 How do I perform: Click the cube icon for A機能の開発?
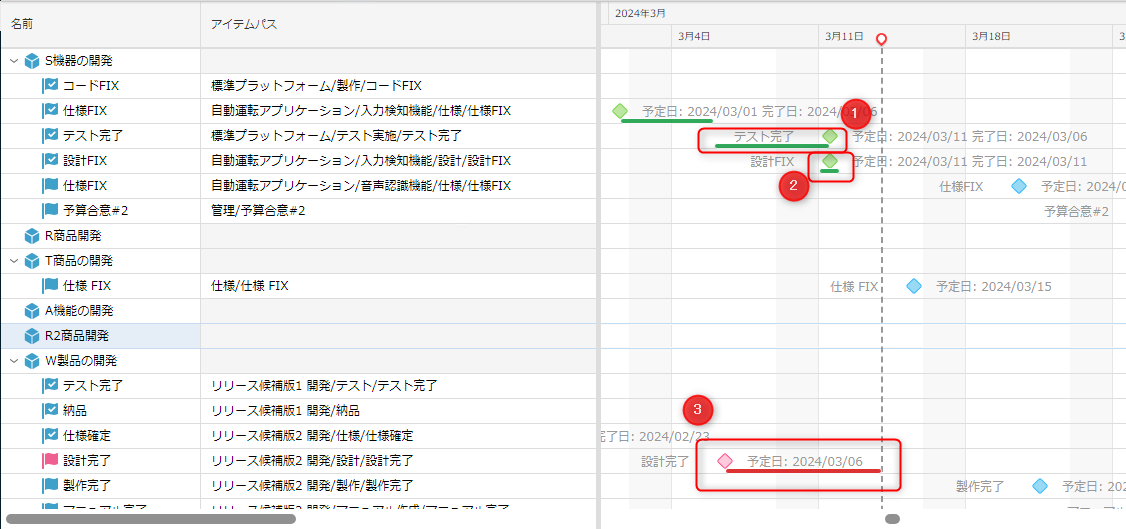(x=32, y=311)
